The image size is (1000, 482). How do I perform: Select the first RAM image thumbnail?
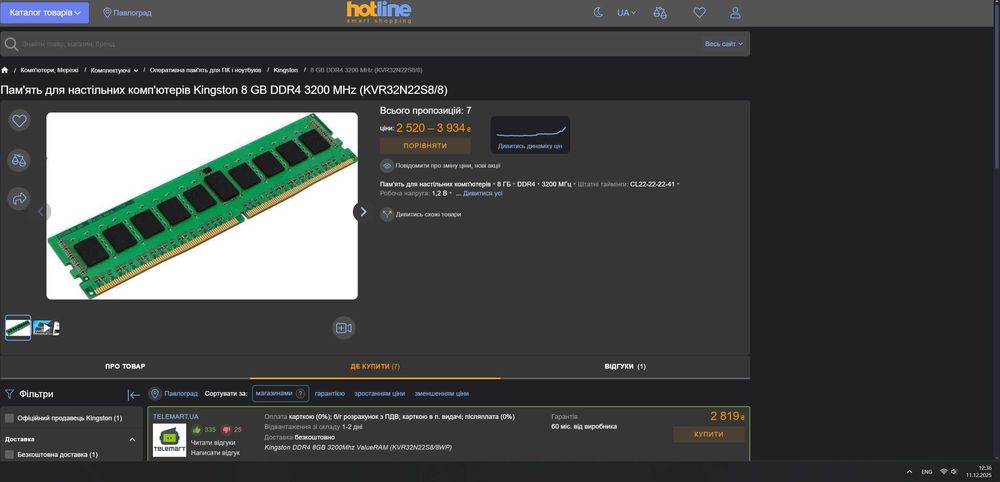[x=18, y=328]
